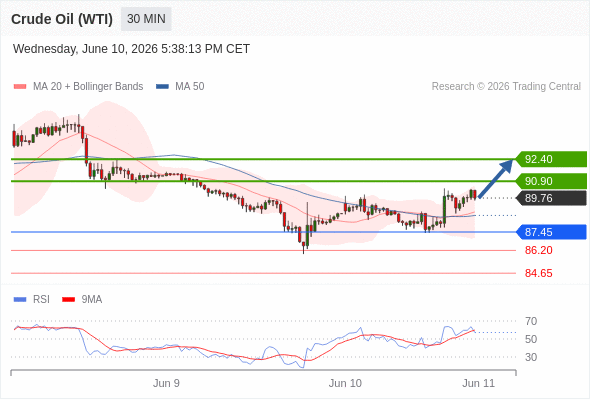Toggle the MA 50 legend label
The height and width of the screenshot is (400, 590).
pyautogui.click(x=190, y=87)
